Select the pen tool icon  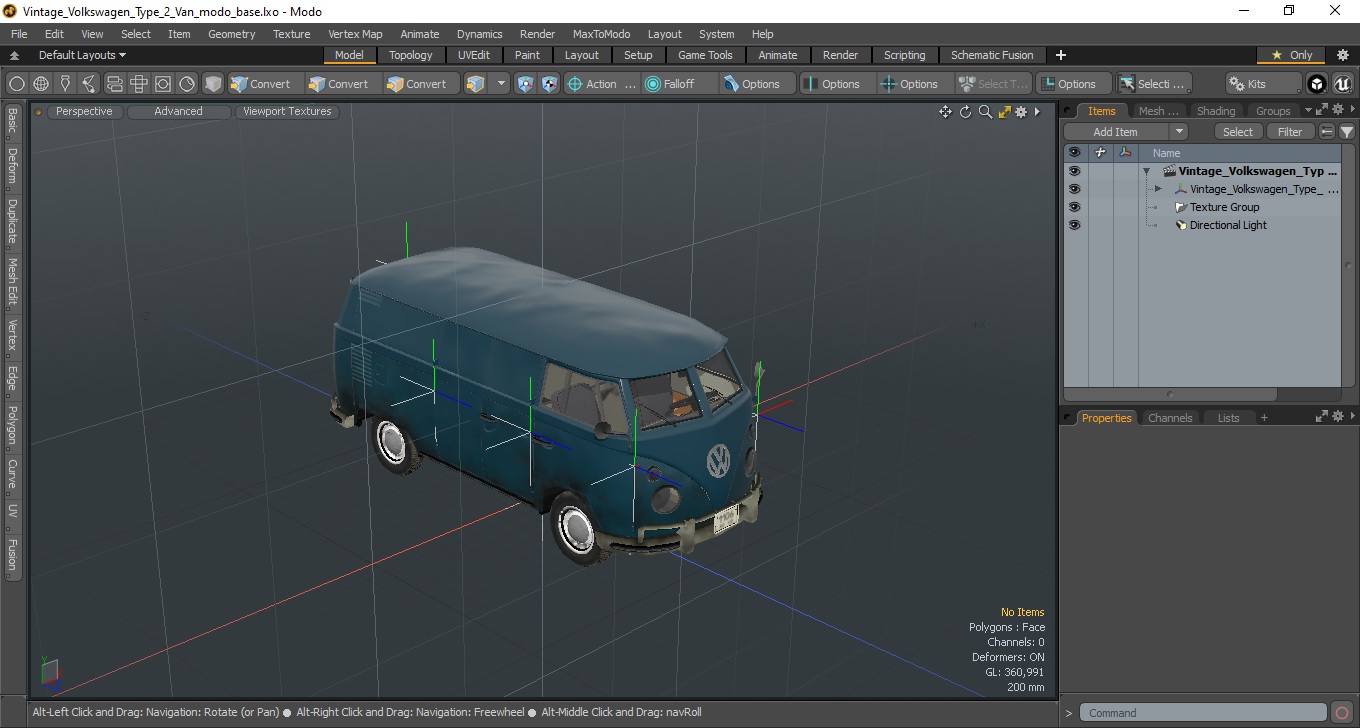coord(66,84)
